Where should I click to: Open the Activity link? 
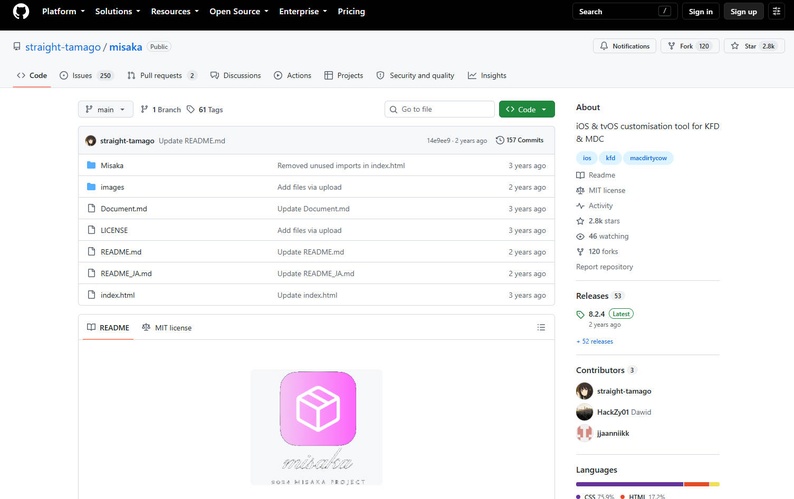point(594,206)
